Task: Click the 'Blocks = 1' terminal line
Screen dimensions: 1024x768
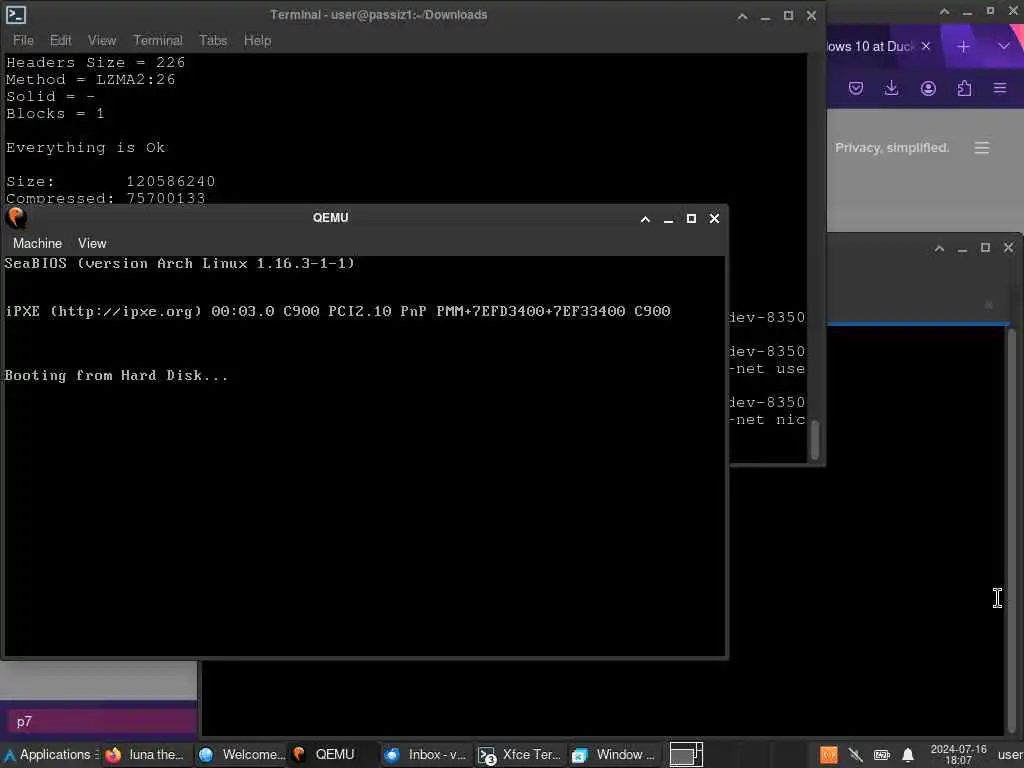Action: pos(56,114)
